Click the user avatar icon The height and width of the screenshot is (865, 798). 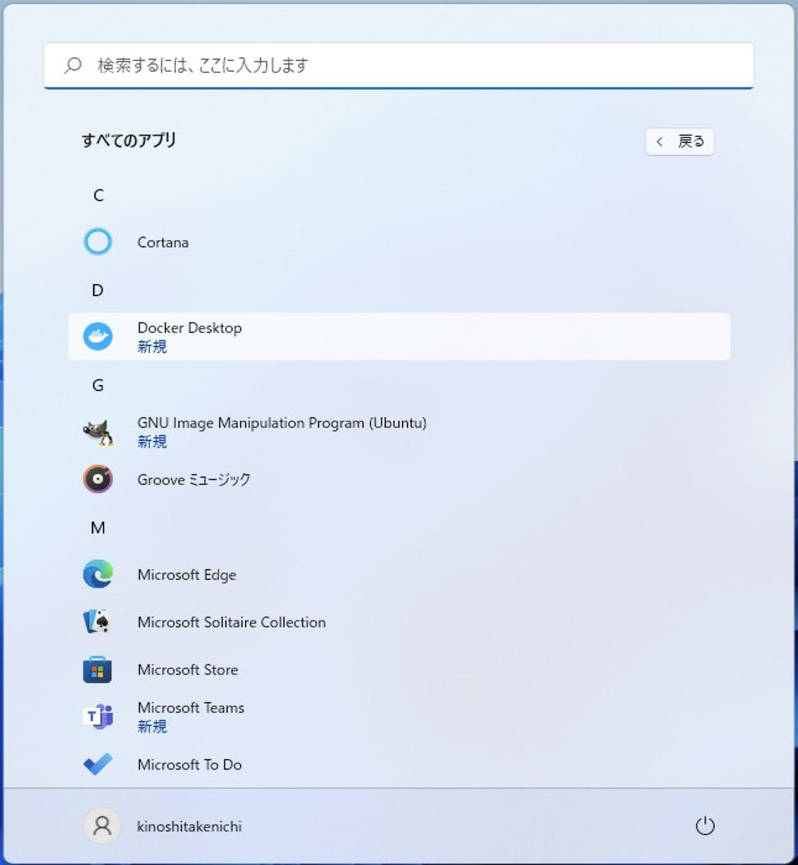[101, 826]
